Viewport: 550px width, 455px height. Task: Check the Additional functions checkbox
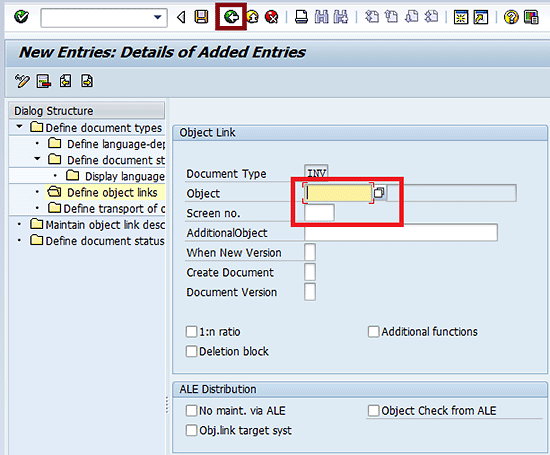[x=373, y=332]
